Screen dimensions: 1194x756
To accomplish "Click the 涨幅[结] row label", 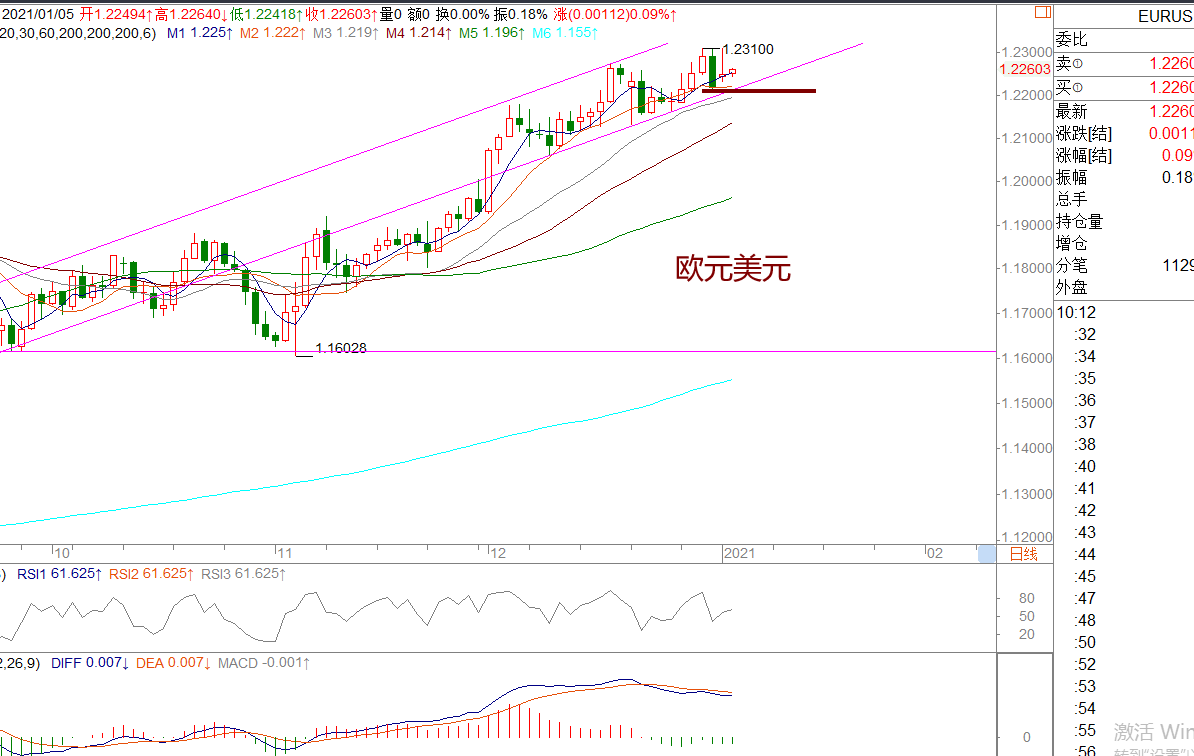I will coord(1084,155).
